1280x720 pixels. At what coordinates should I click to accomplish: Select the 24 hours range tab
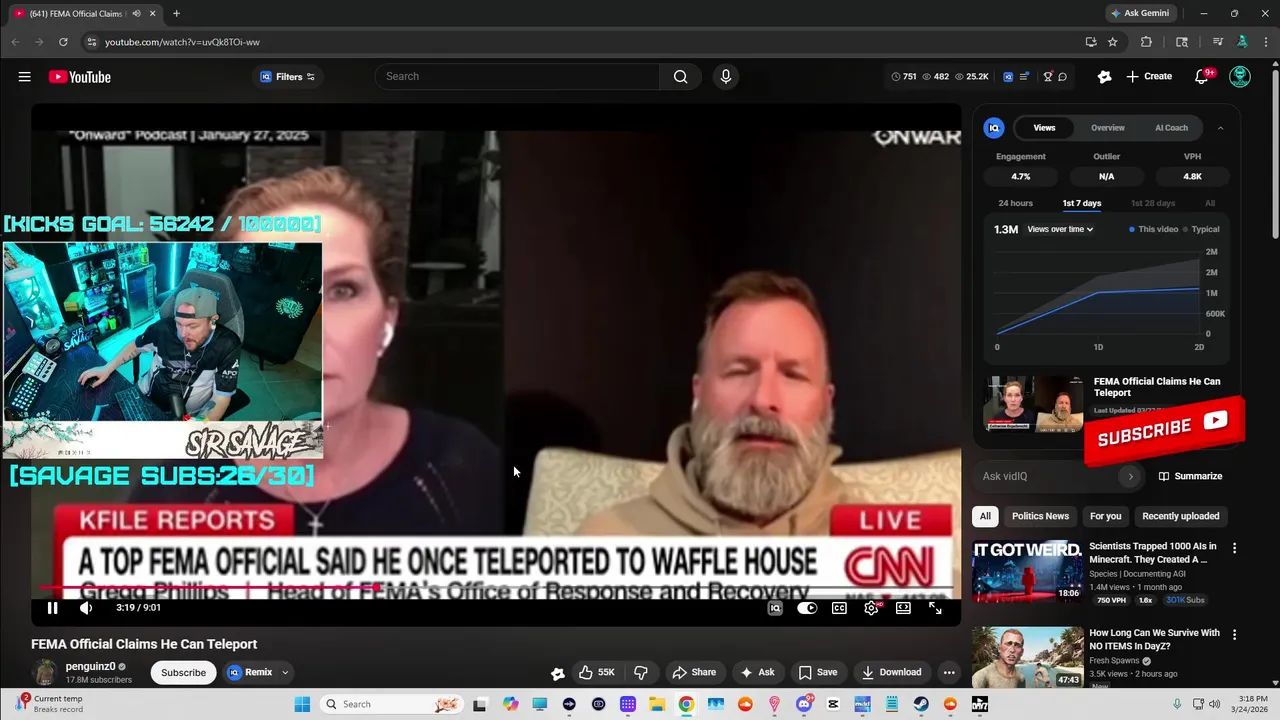1015,203
